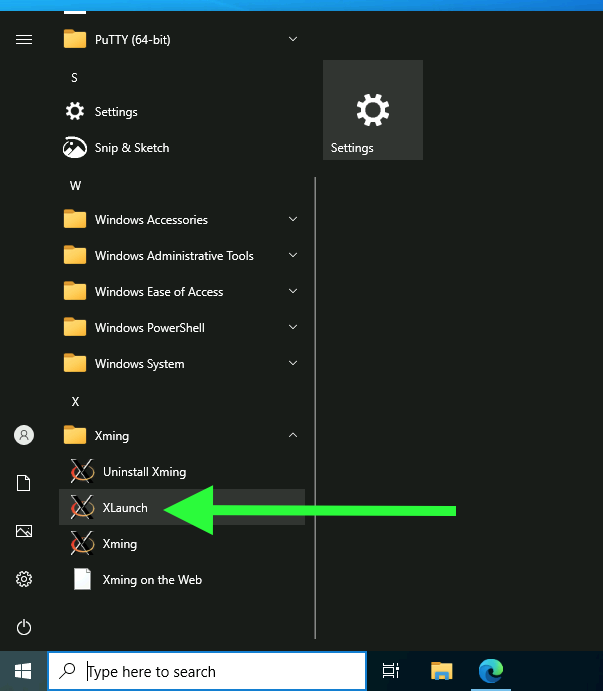
Task: Open Documents from the Start sidebar
Action: pos(24,483)
